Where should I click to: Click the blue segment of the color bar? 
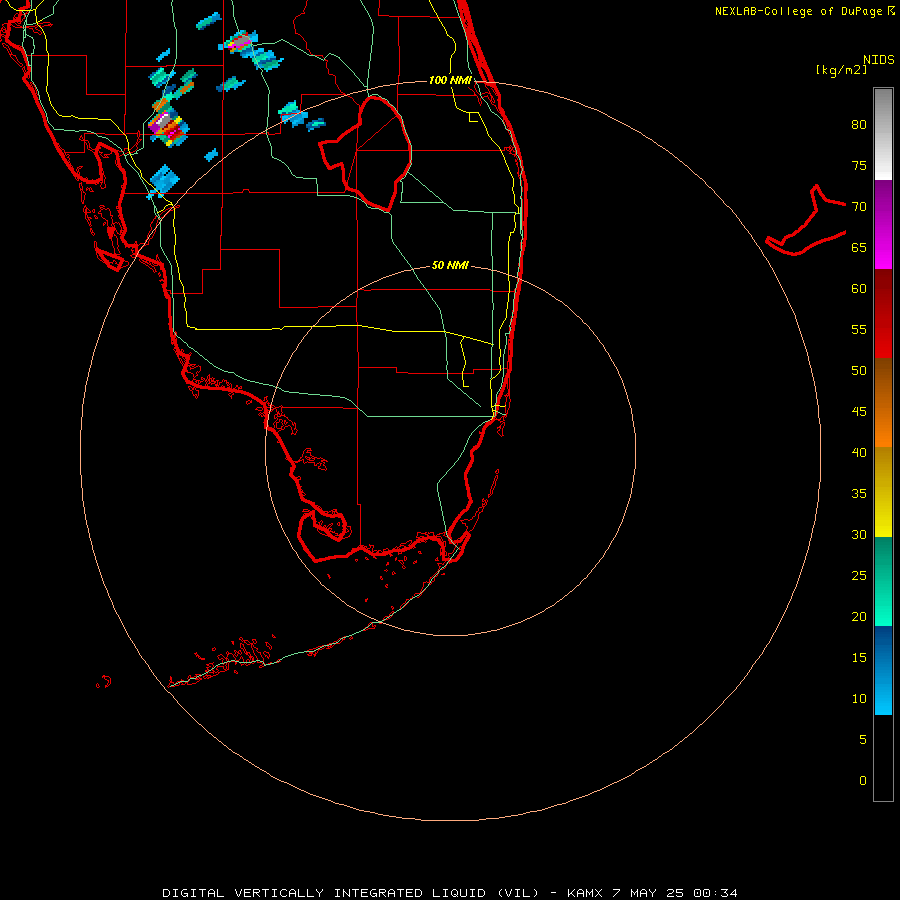point(883,670)
